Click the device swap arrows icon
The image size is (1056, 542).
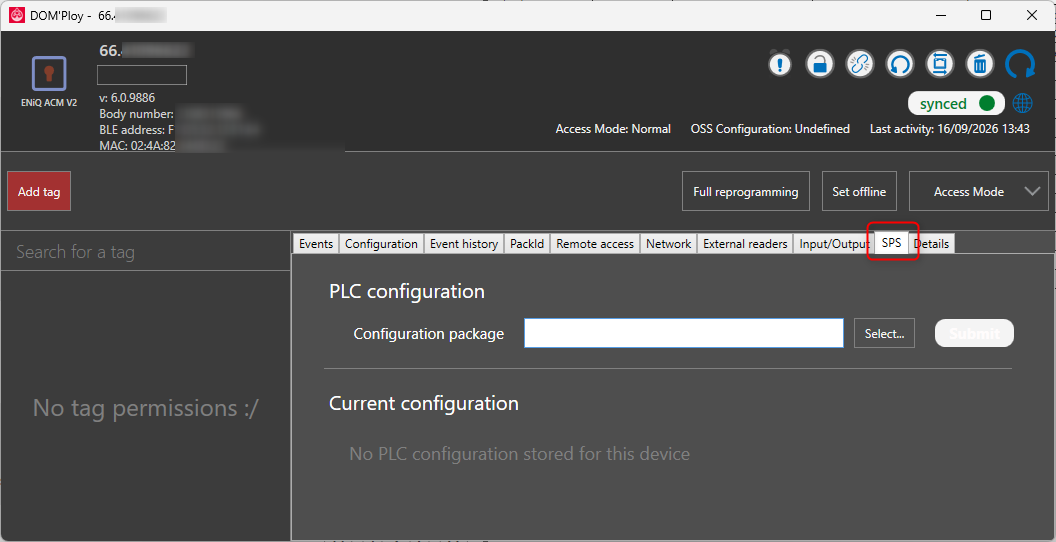[940, 65]
